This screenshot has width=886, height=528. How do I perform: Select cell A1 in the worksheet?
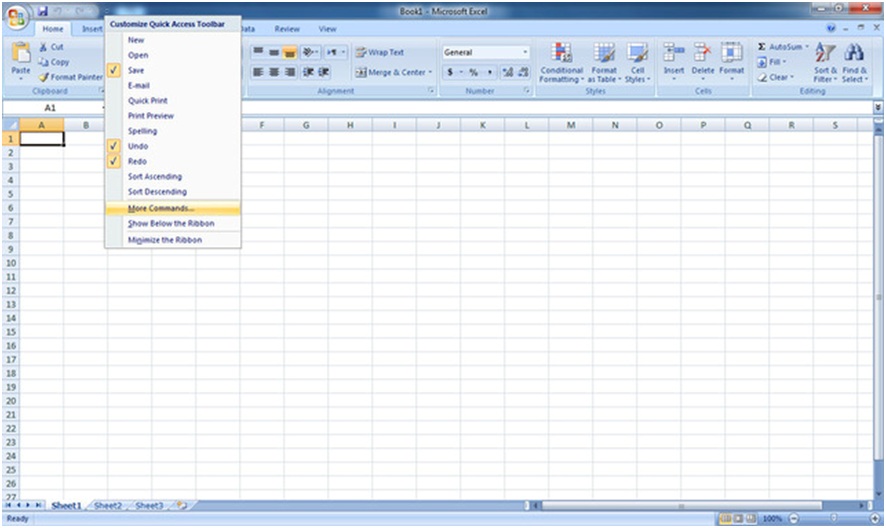(x=42, y=139)
